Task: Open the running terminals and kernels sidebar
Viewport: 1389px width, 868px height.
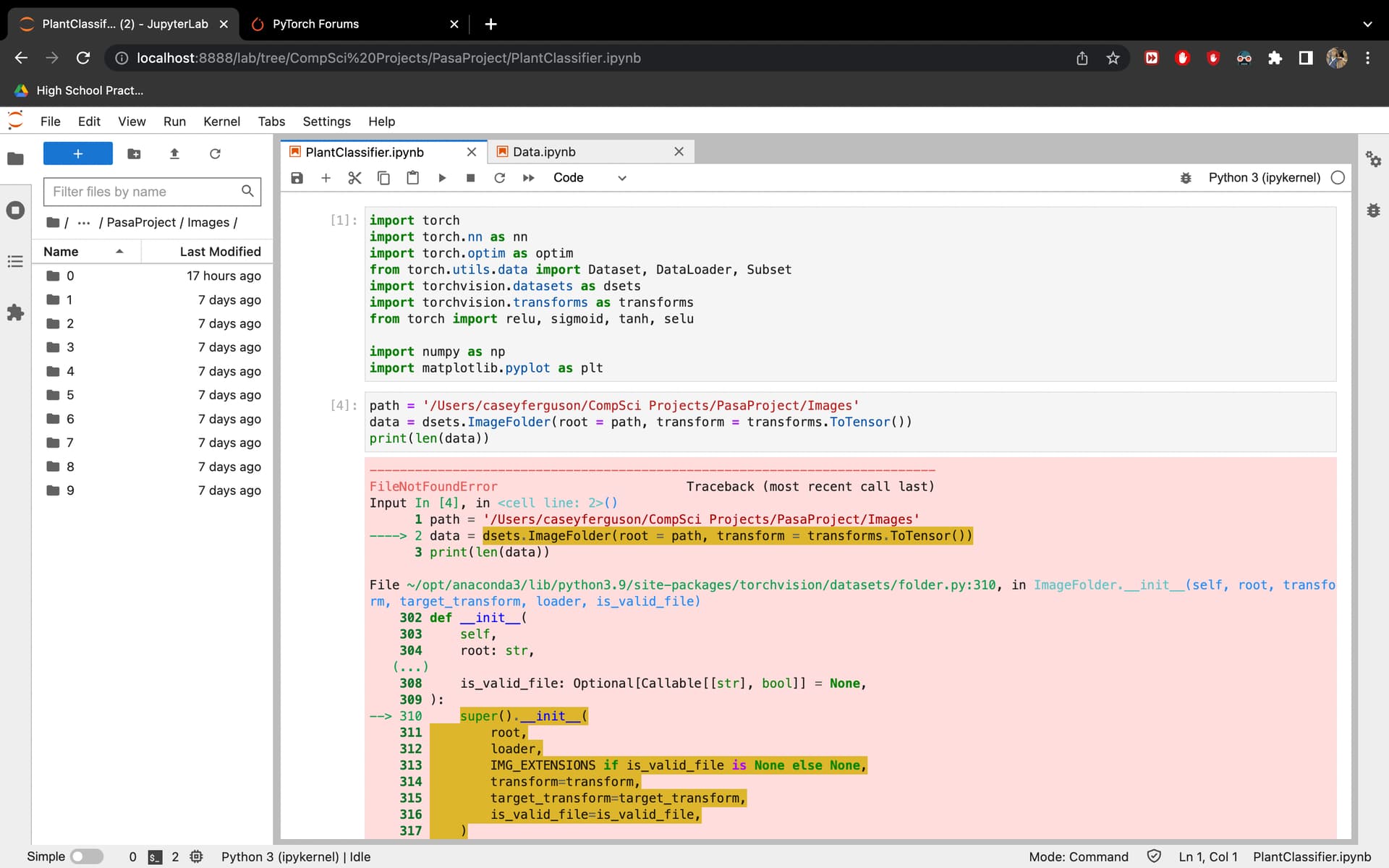Action: [x=15, y=210]
